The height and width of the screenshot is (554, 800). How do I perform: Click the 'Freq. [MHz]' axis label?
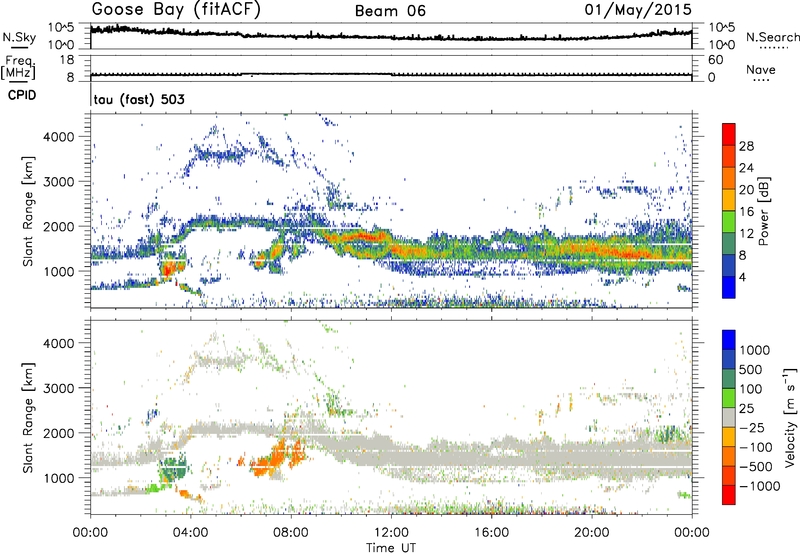(18, 68)
